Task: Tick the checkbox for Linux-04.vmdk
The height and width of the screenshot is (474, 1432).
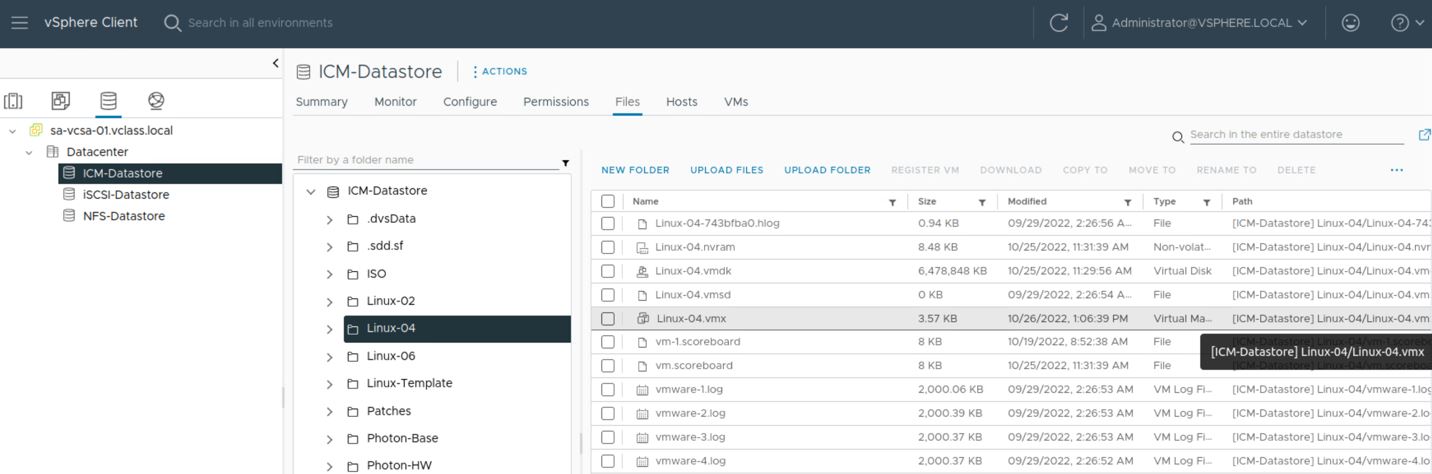Action: tap(607, 271)
